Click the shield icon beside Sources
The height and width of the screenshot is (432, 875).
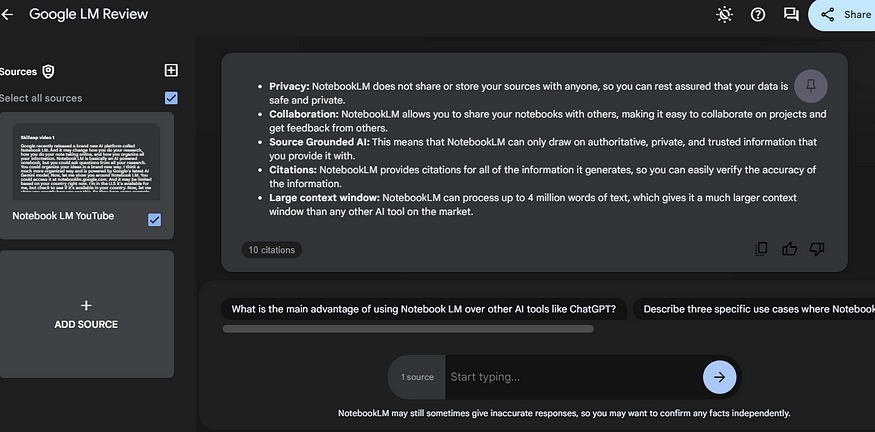tap(49, 71)
